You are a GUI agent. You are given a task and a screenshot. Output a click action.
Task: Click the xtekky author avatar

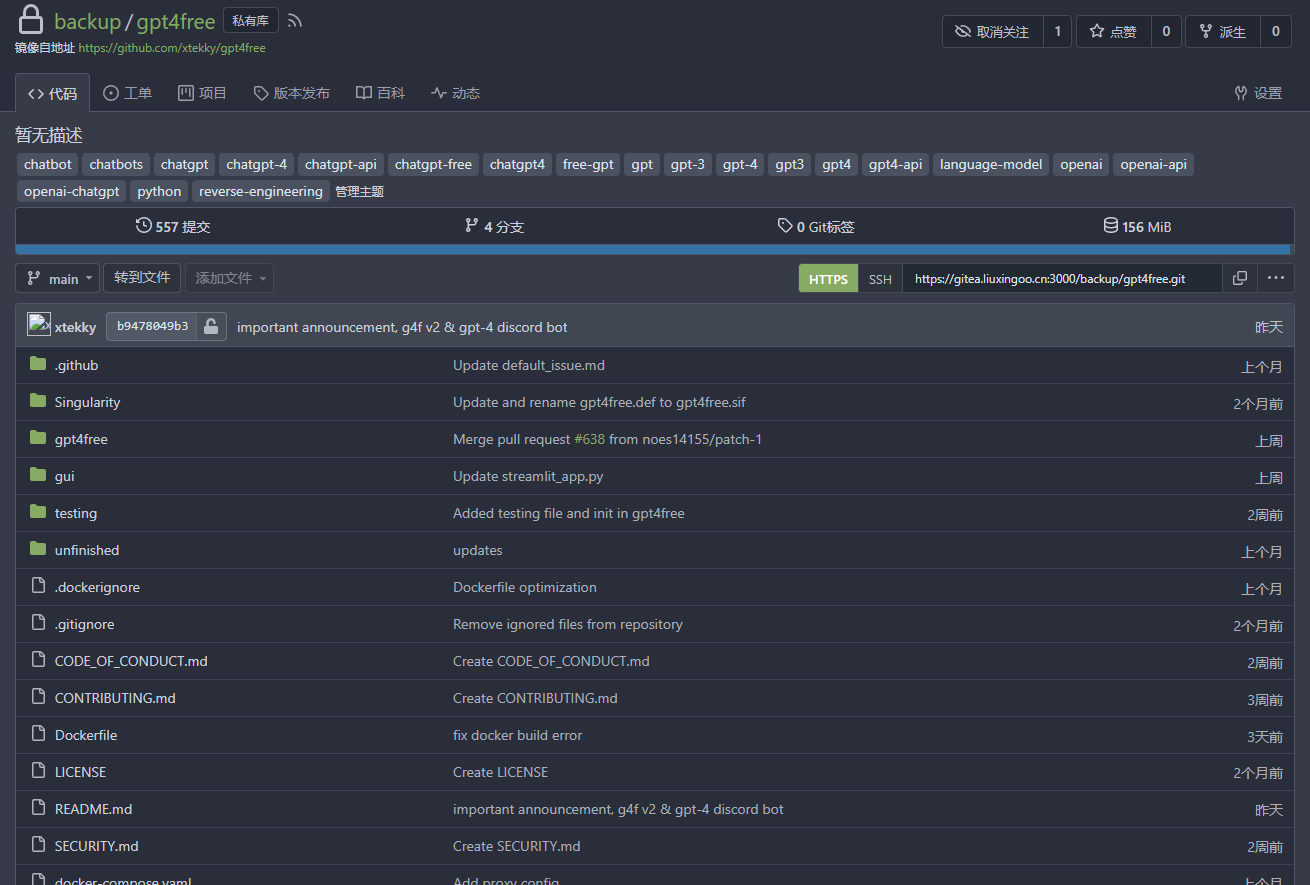39,326
